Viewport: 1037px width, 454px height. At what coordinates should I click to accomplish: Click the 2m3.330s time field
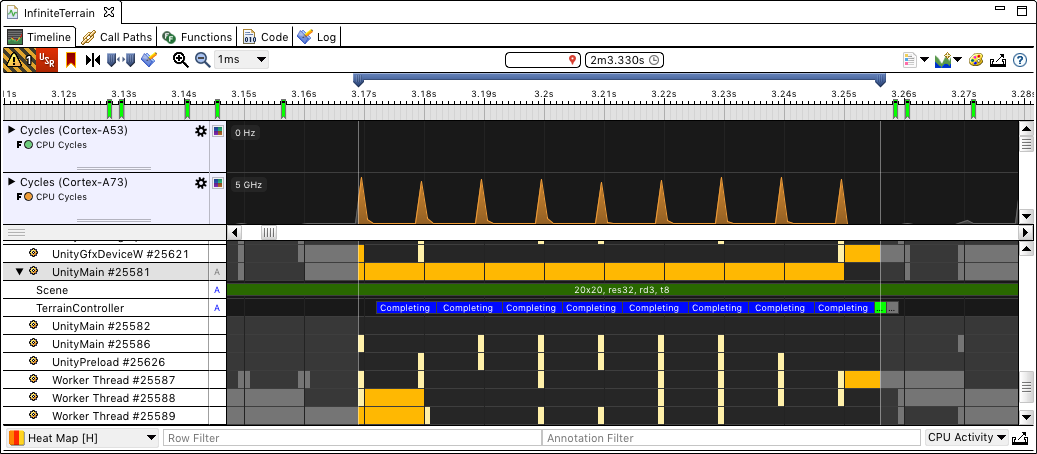pyautogui.click(x=624, y=60)
